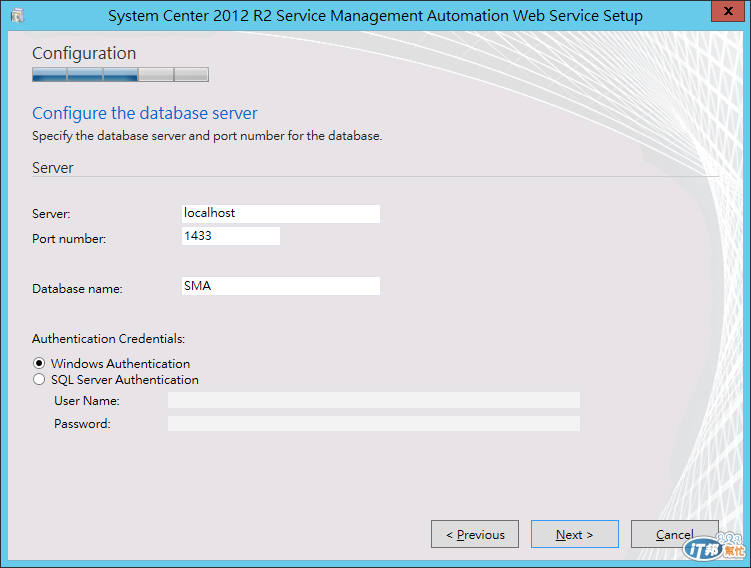Select the Windows Authentication option
This screenshot has width=751, height=568.
pos(39,364)
